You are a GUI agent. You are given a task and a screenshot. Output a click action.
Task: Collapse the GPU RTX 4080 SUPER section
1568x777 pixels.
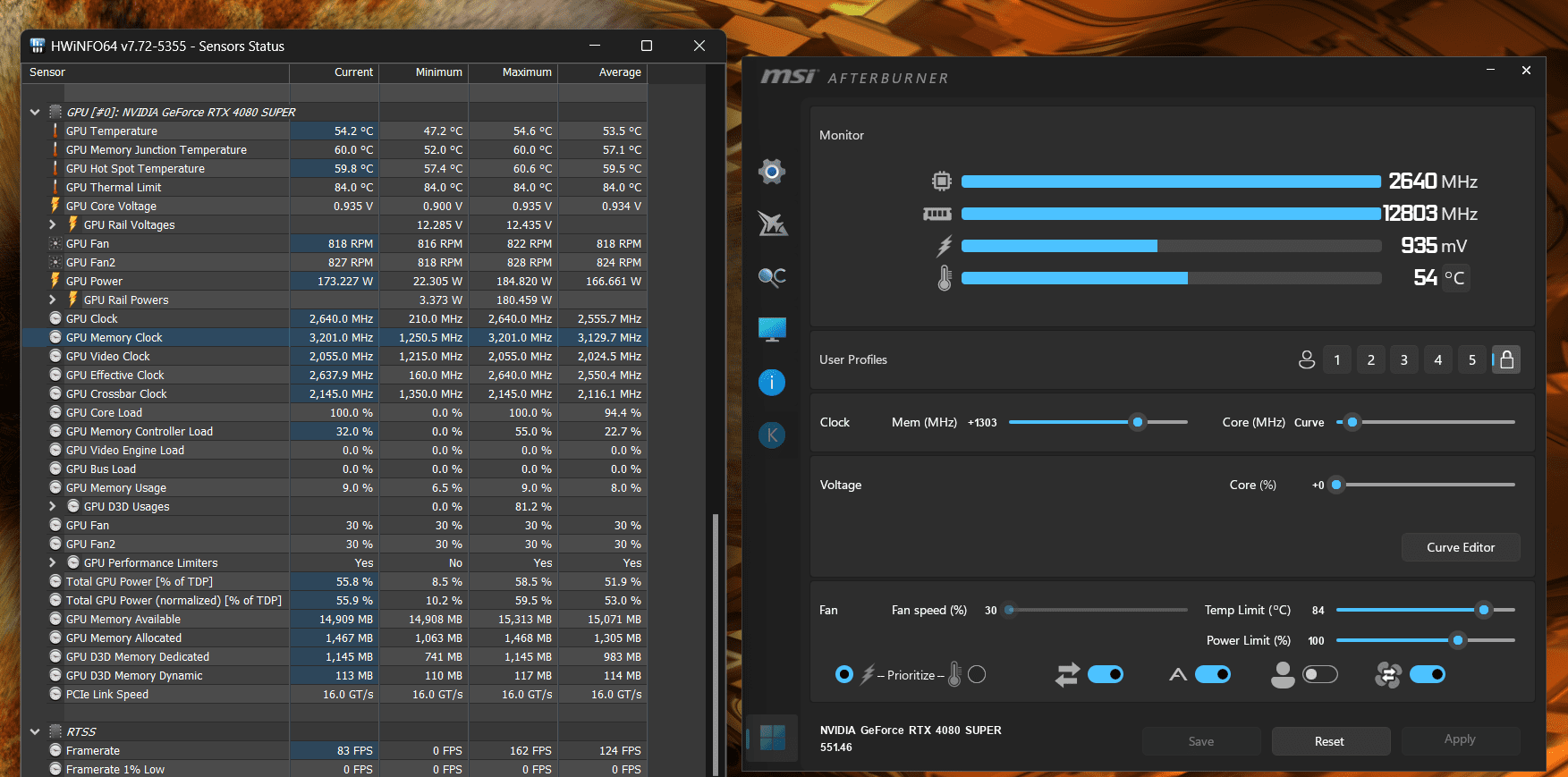35,112
